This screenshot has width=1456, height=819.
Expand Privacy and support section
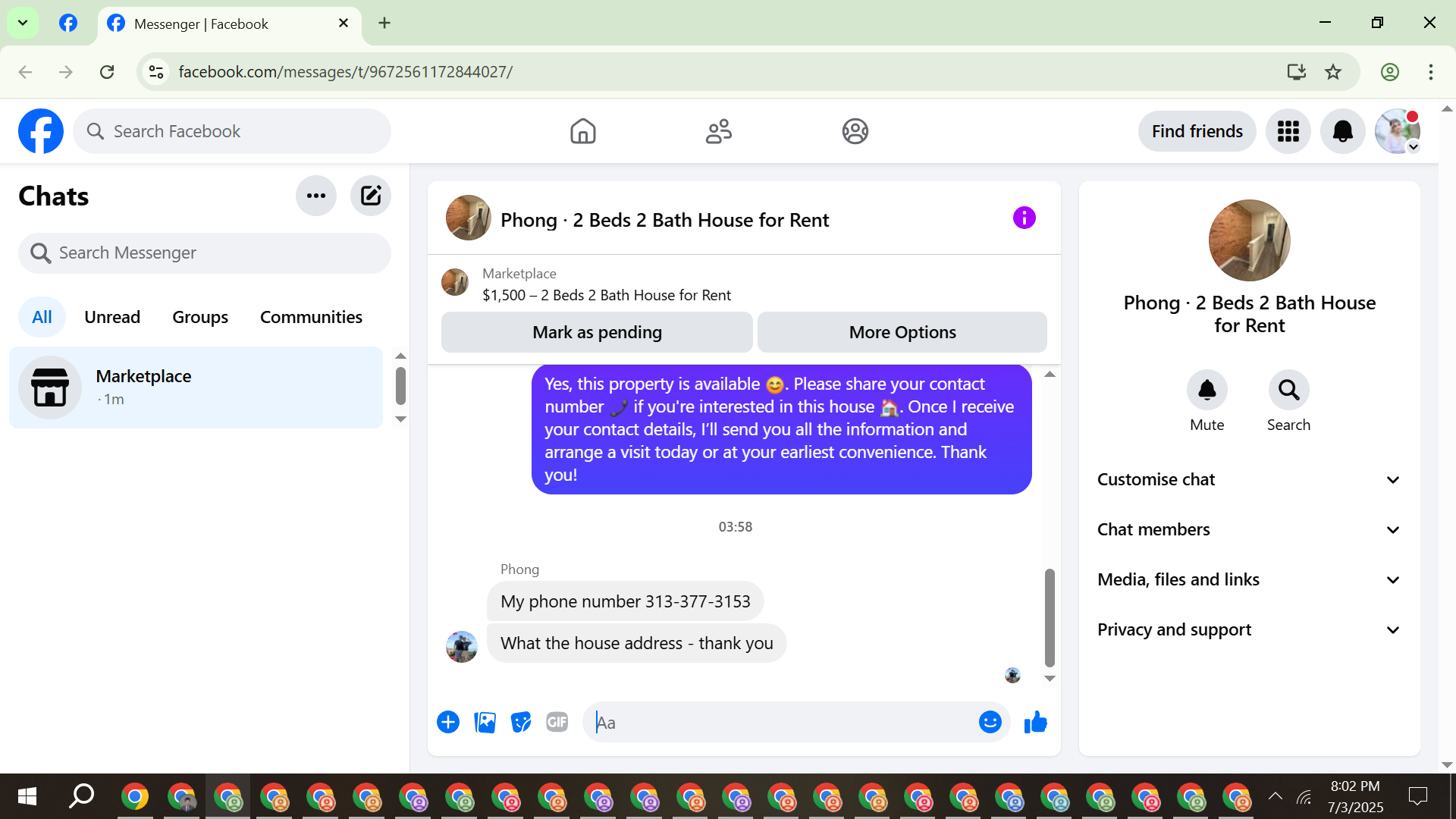[x=1249, y=629]
